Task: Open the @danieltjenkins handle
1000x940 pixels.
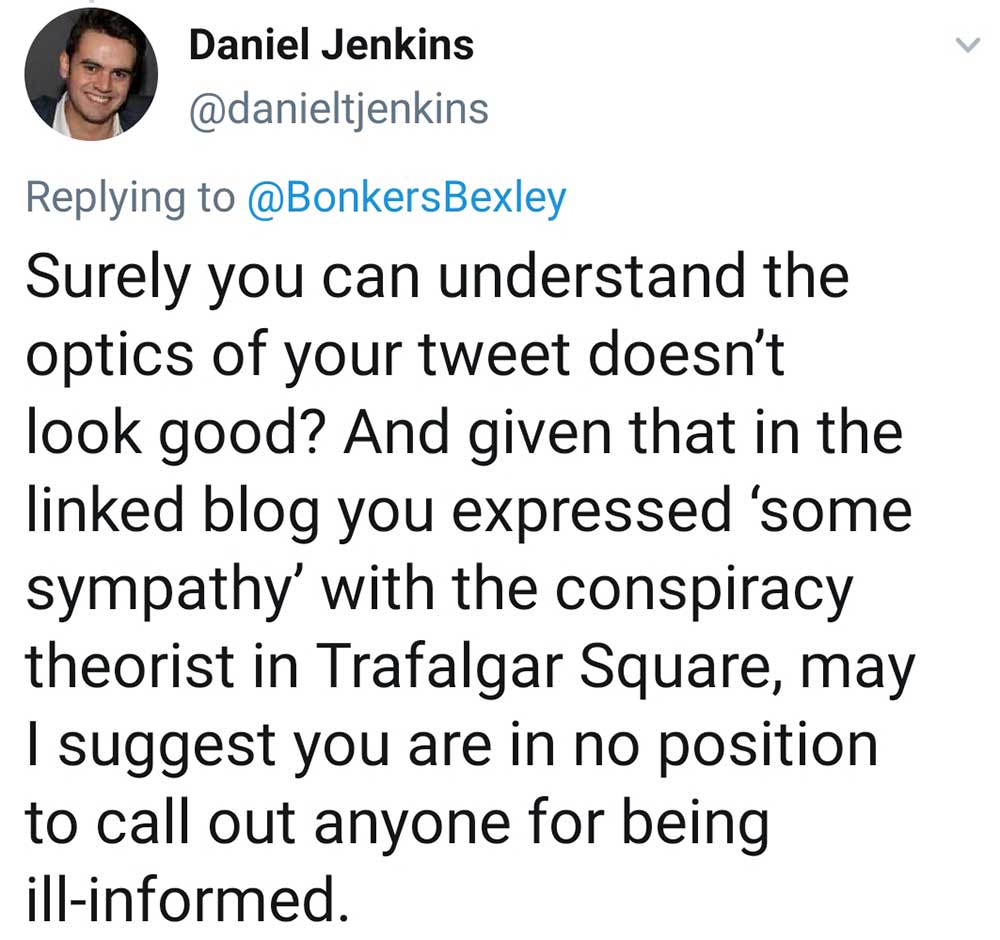Action: pyautogui.click(x=339, y=108)
